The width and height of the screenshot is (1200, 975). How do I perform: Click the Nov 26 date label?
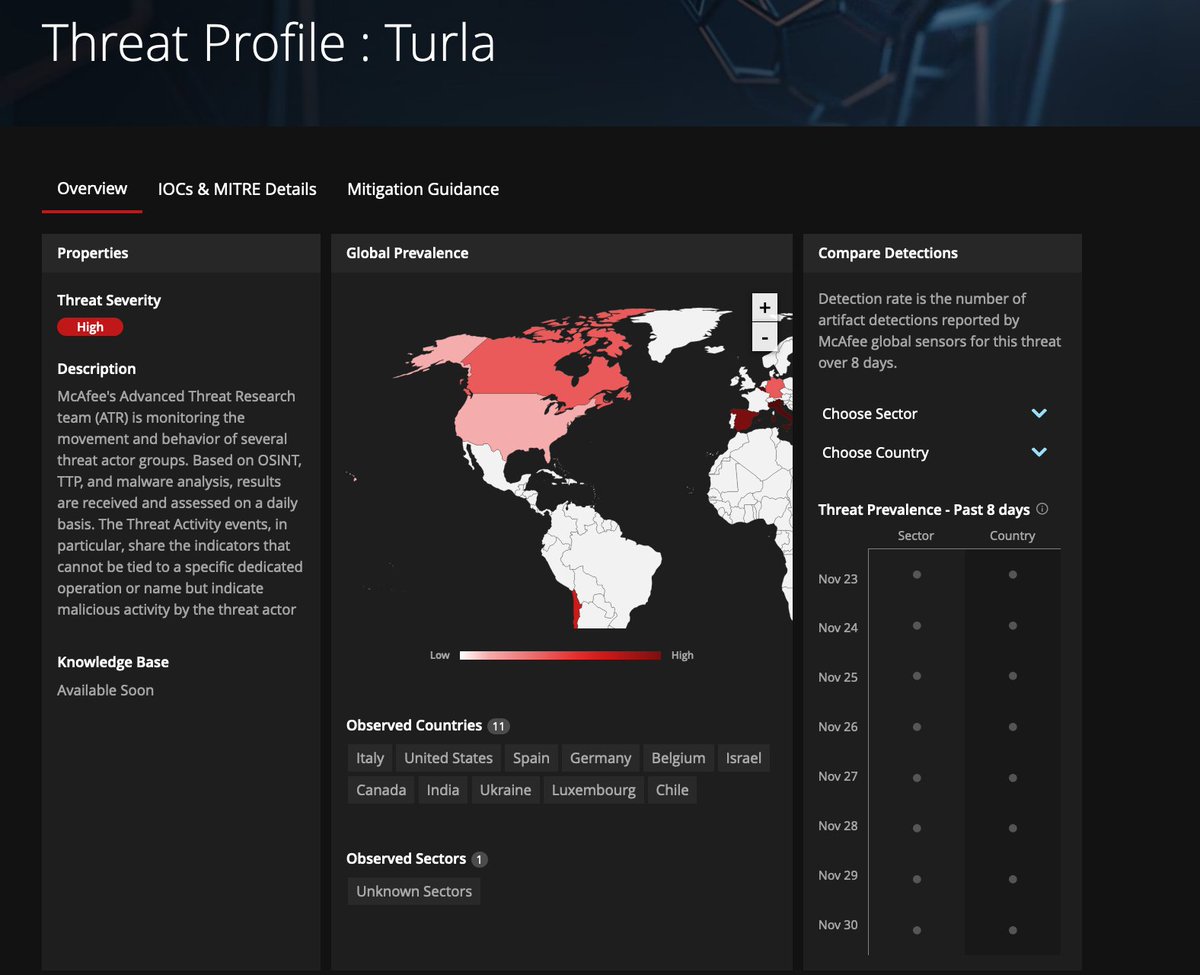point(838,727)
